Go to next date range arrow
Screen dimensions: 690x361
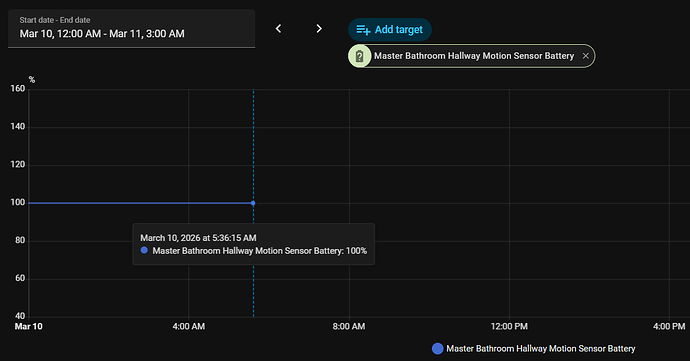[x=319, y=29]
